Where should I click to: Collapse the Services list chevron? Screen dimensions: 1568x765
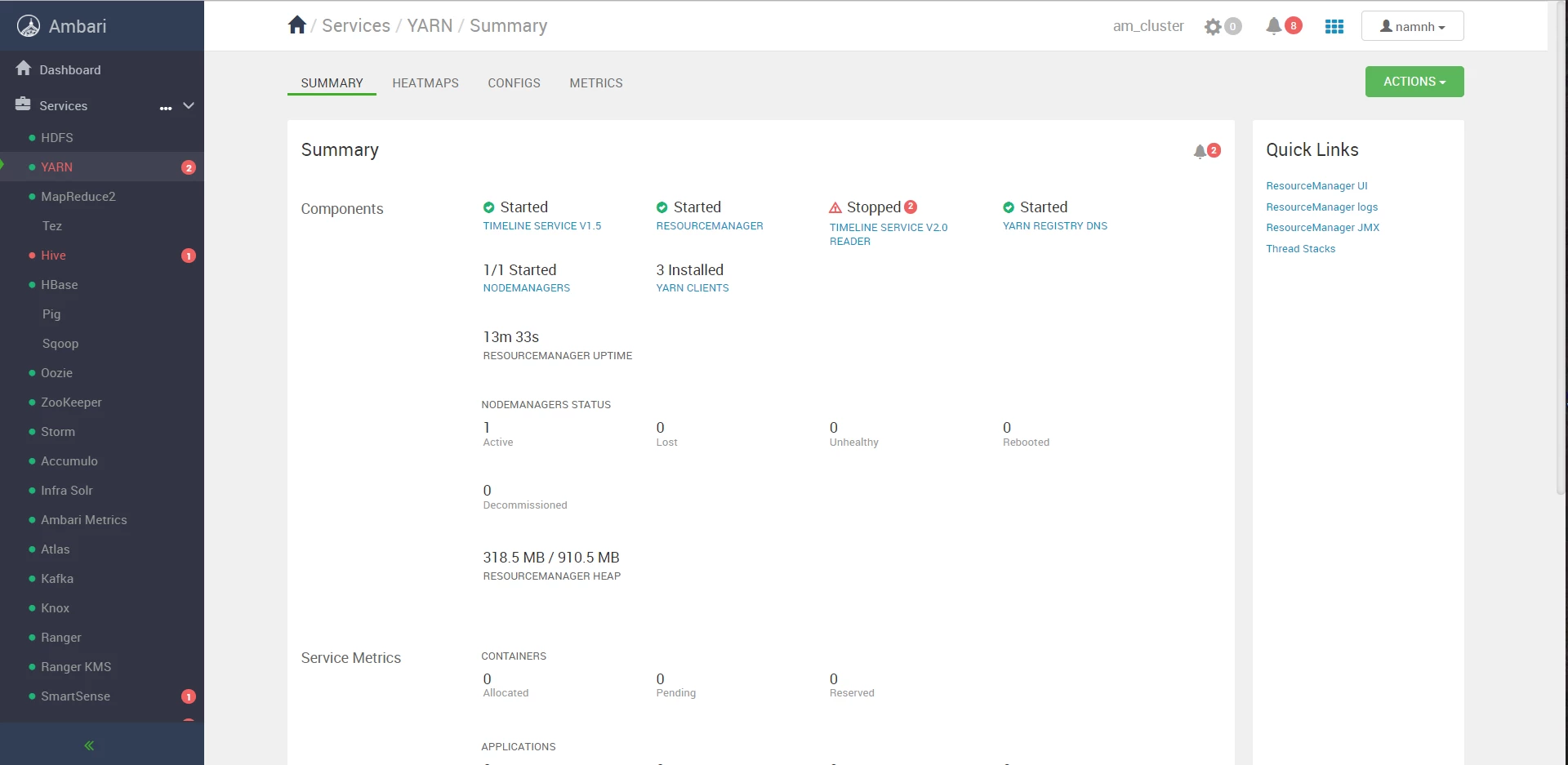(x=189, y=106)
